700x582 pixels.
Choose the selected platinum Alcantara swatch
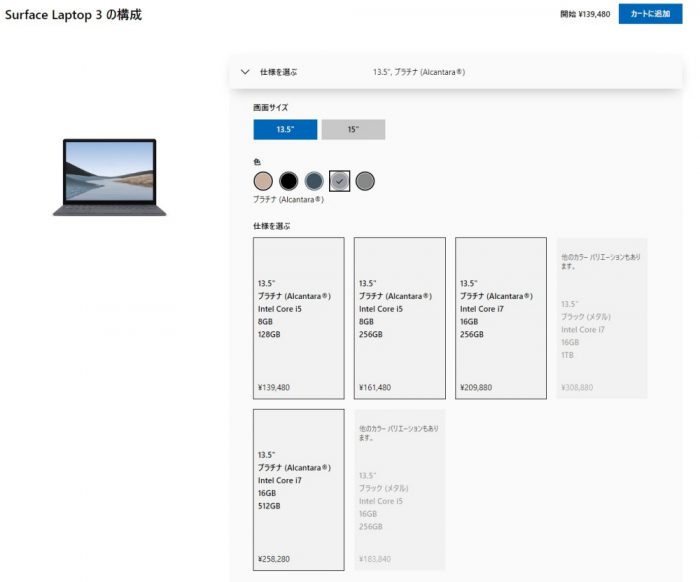coord(339,181)
